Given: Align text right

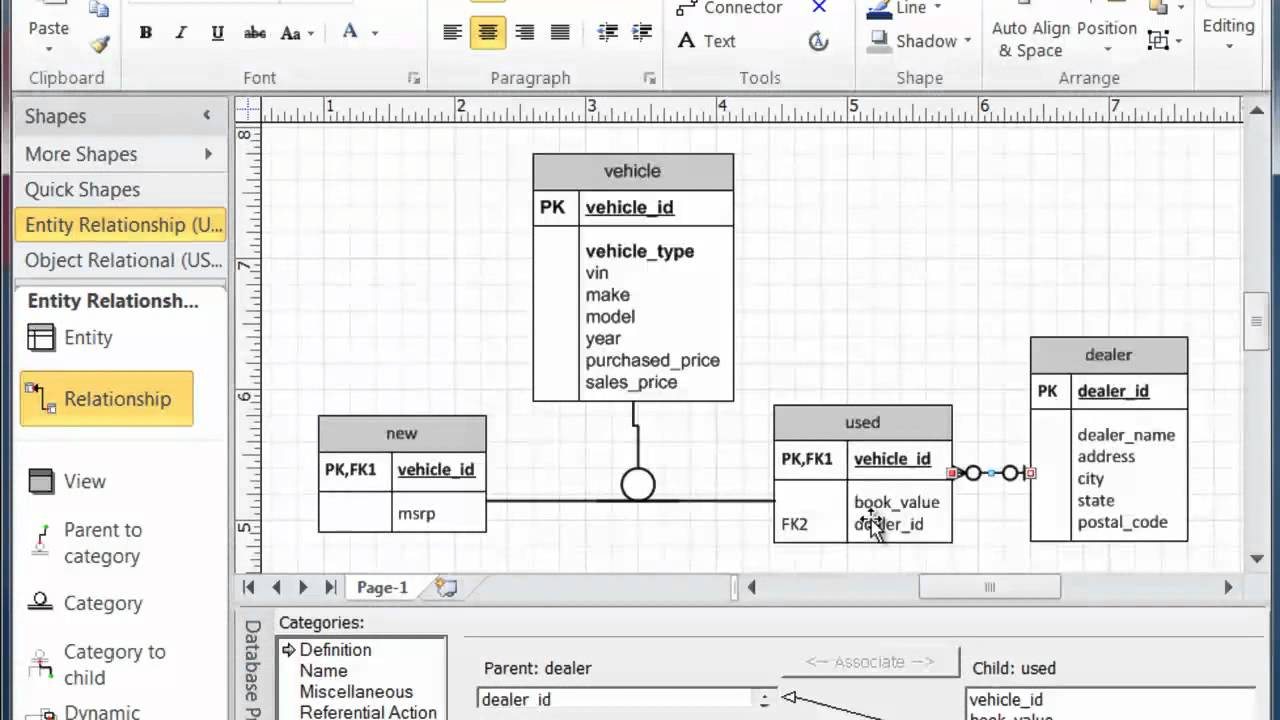Looking at the screenshot, I should tap(524, 33).
